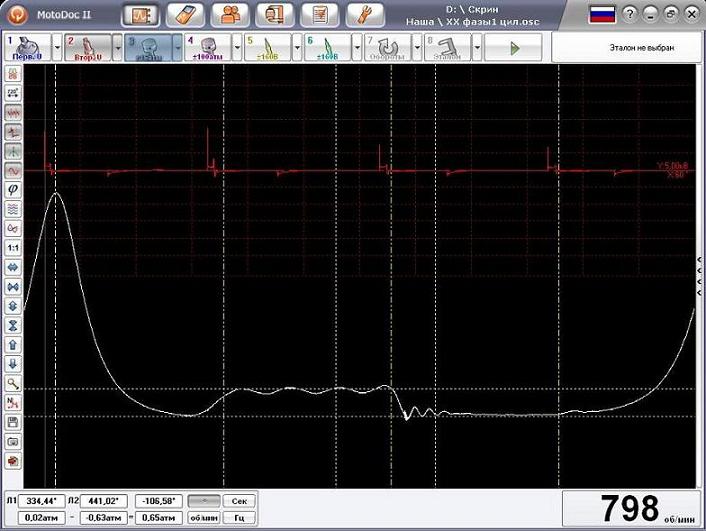The width and height of the screenshot is (706, 531).
Task: Toggle channel 7 Обороты
Action: [x=388, y=47]
